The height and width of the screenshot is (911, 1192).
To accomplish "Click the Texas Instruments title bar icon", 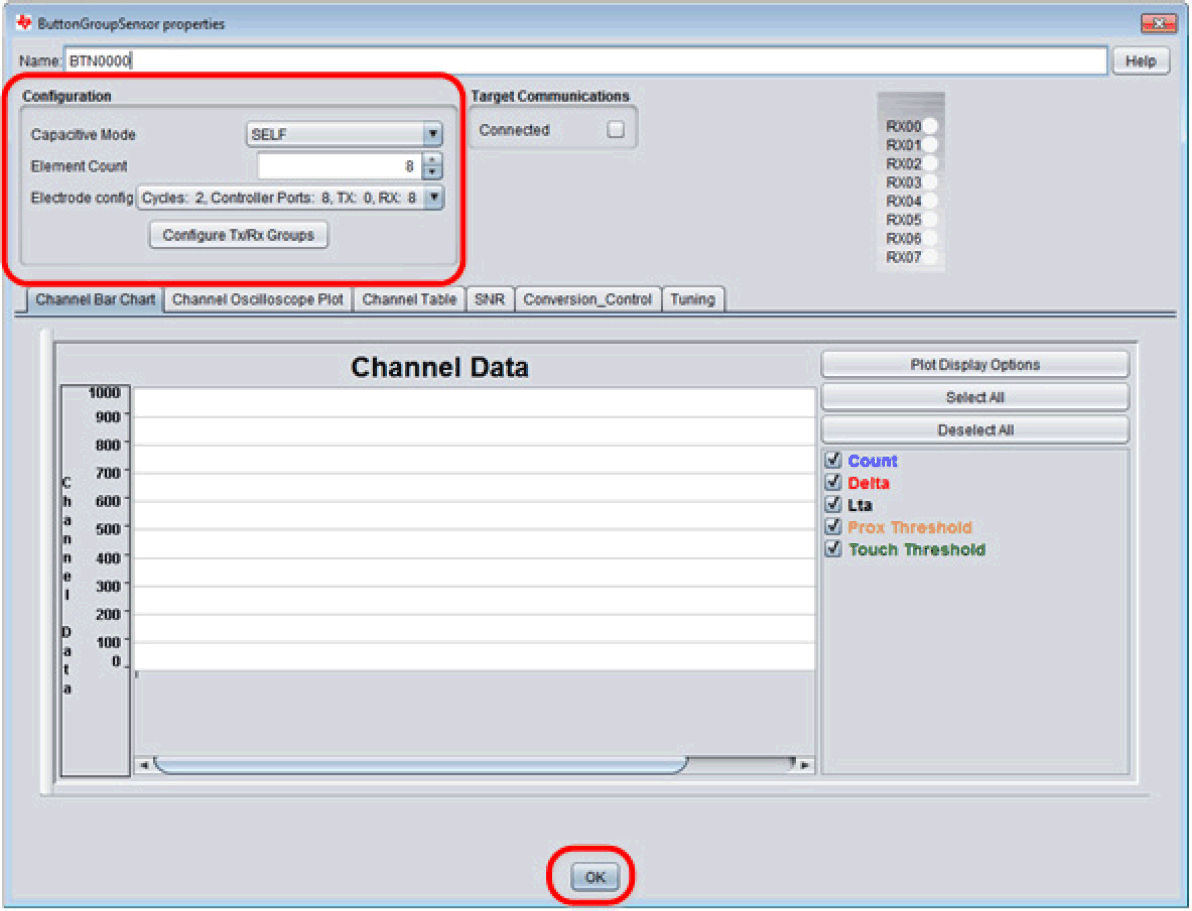I will 24,23.
